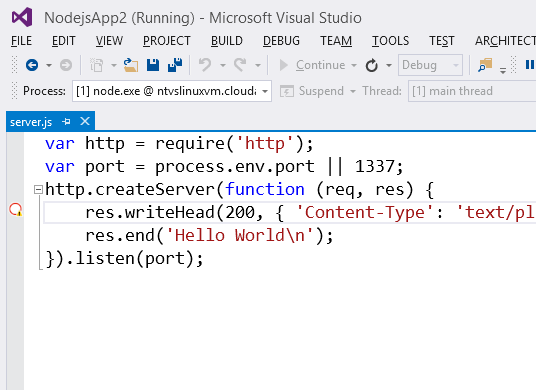Viewport: 536px width, 390px height.
Task: Click the Continue button
Action: pyautogui.click(x=312, y=65)
